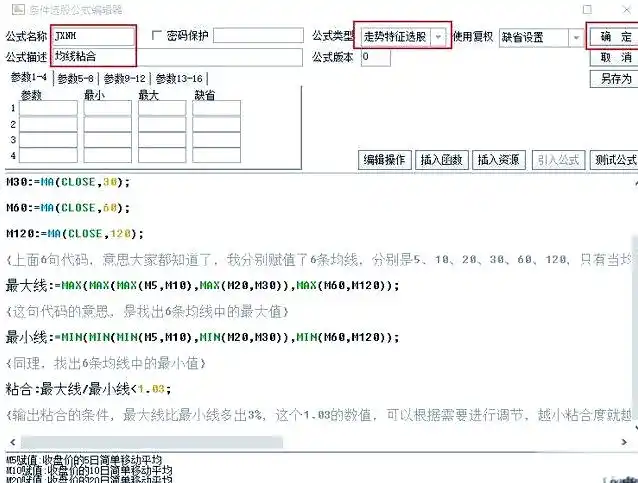638x483 pixels.
Task: Click the comment about finding the maximum value
Action: point(147,312)
